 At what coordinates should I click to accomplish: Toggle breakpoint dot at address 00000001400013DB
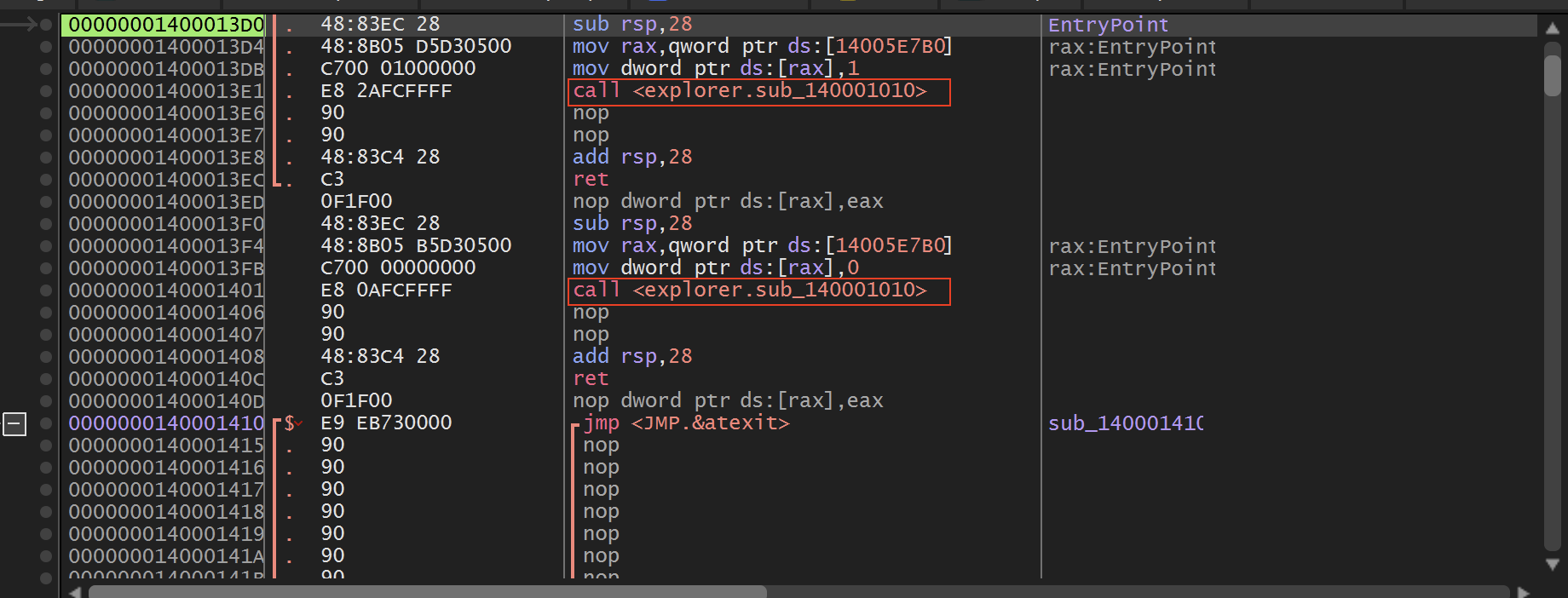tap(46, 69)
